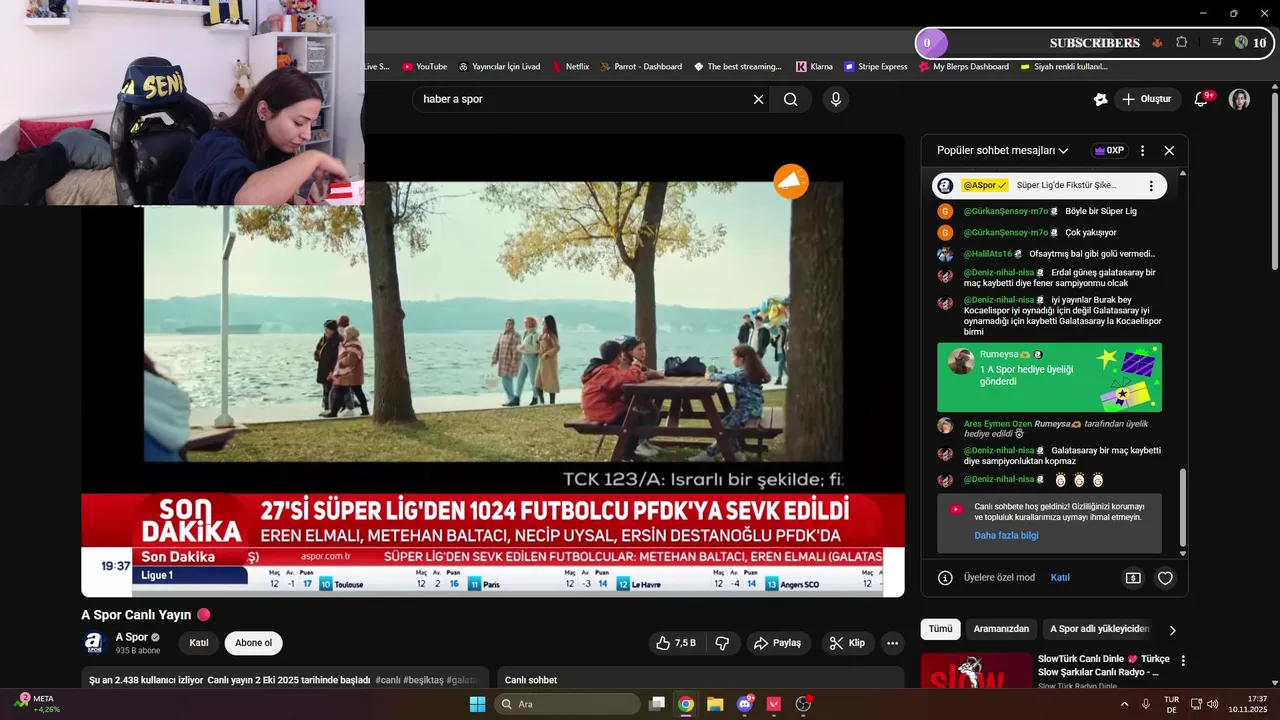
Task: Like the video (7,5 B)
Action: 678,643
